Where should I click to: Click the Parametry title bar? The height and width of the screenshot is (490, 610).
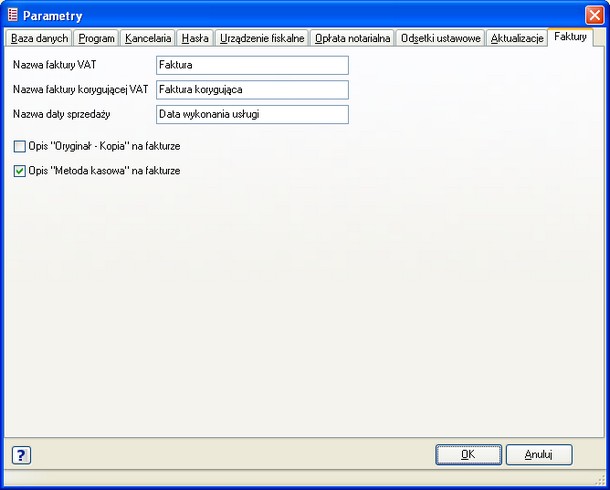point(300,15)
